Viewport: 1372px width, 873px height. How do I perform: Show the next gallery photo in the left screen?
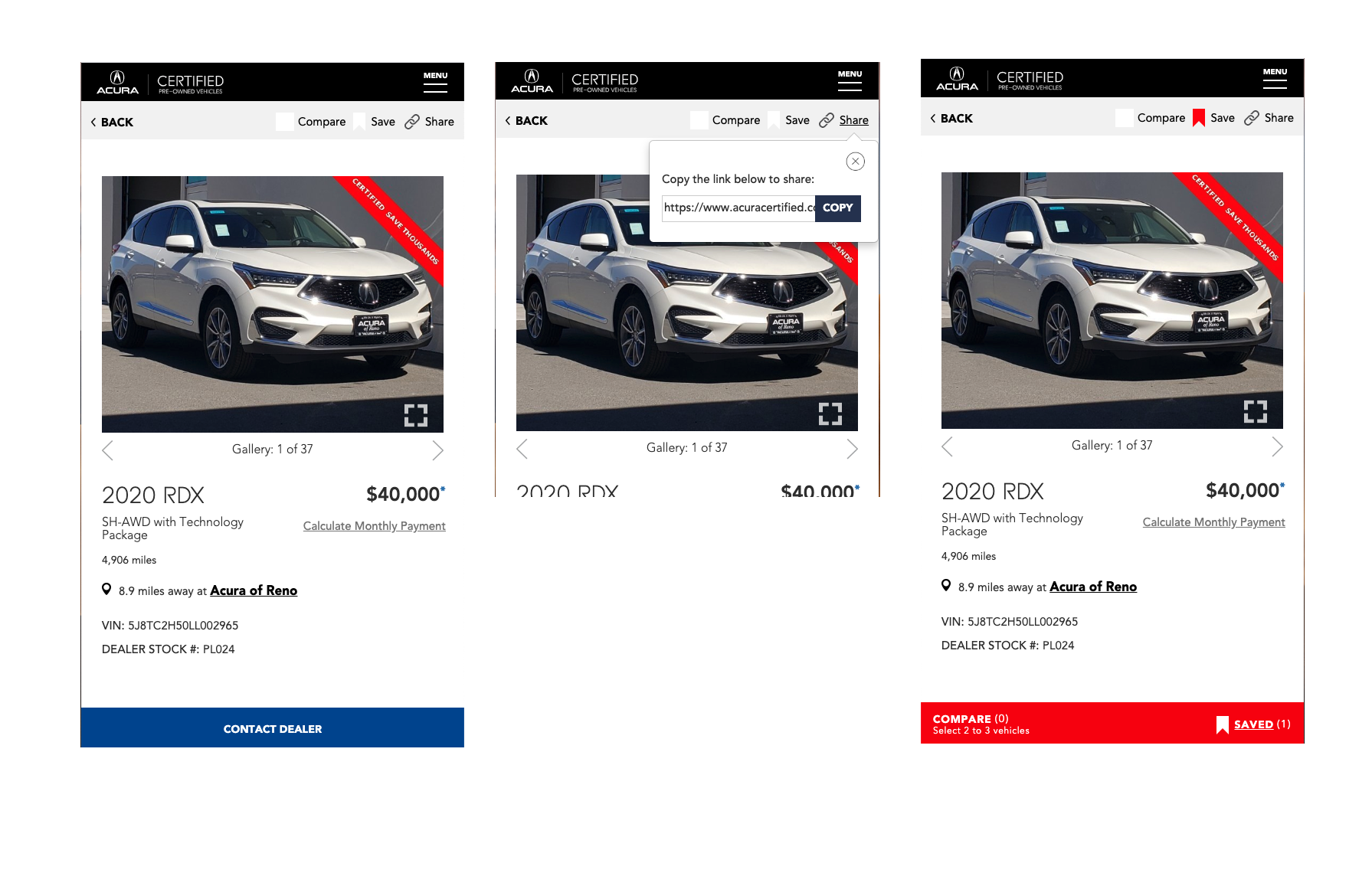click(437, 450)
